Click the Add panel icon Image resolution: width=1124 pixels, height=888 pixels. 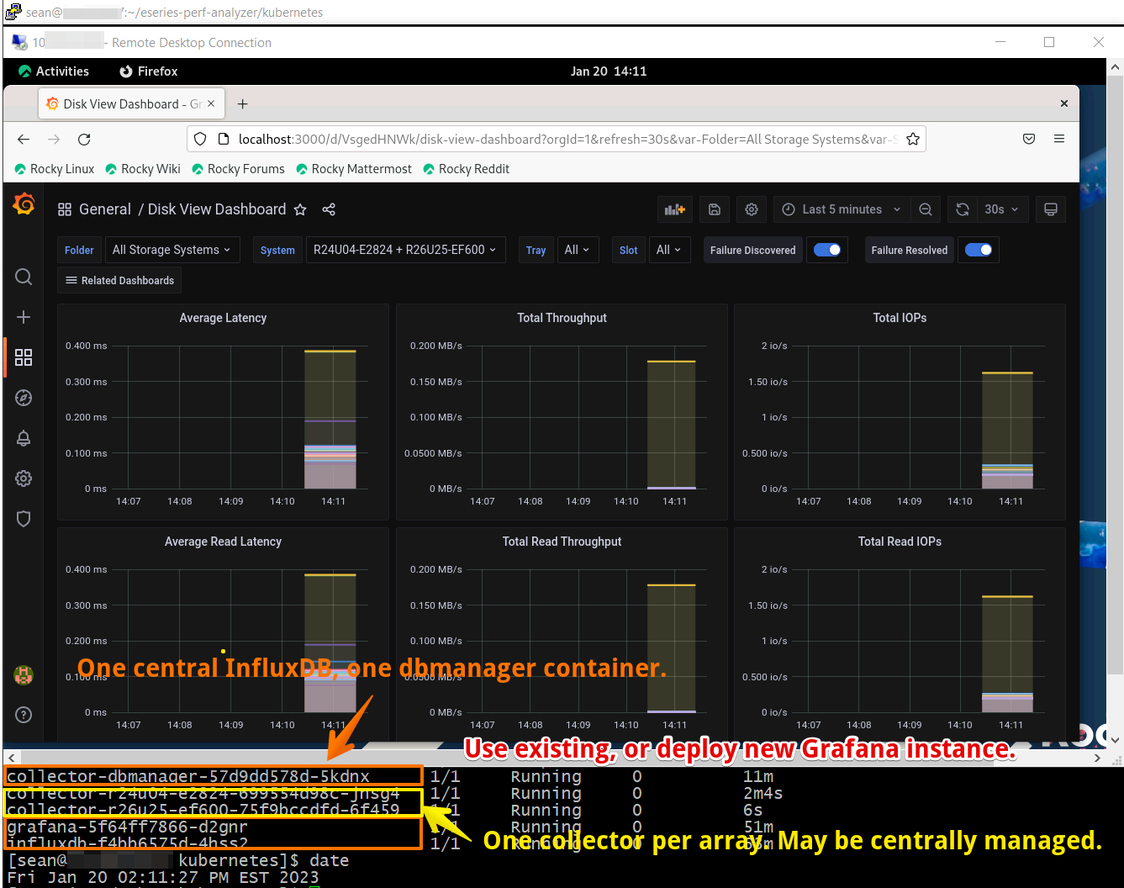[675, 209]
